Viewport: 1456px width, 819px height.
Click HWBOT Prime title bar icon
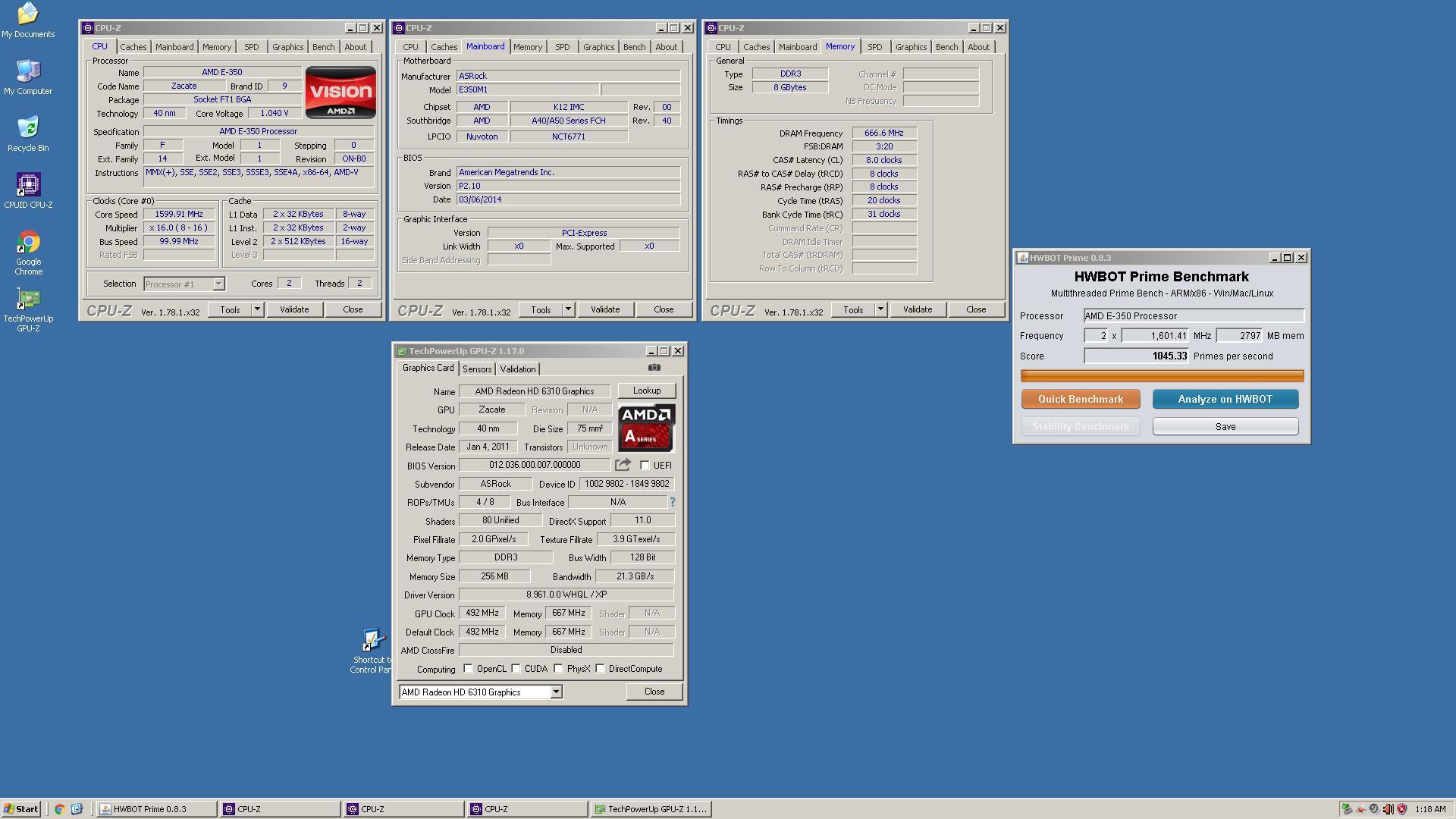coord(1023,258)
